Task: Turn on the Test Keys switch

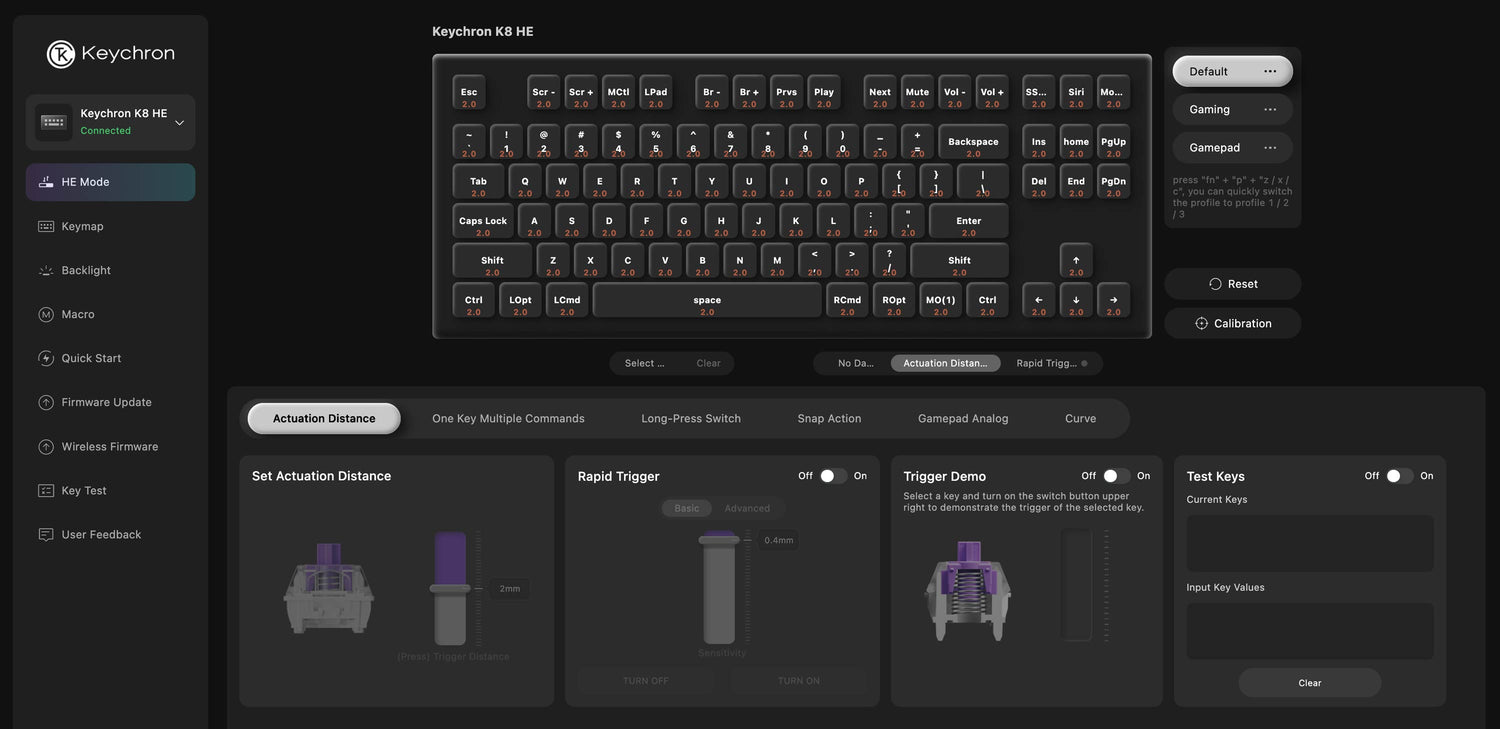Action: tap(1400, 476)
